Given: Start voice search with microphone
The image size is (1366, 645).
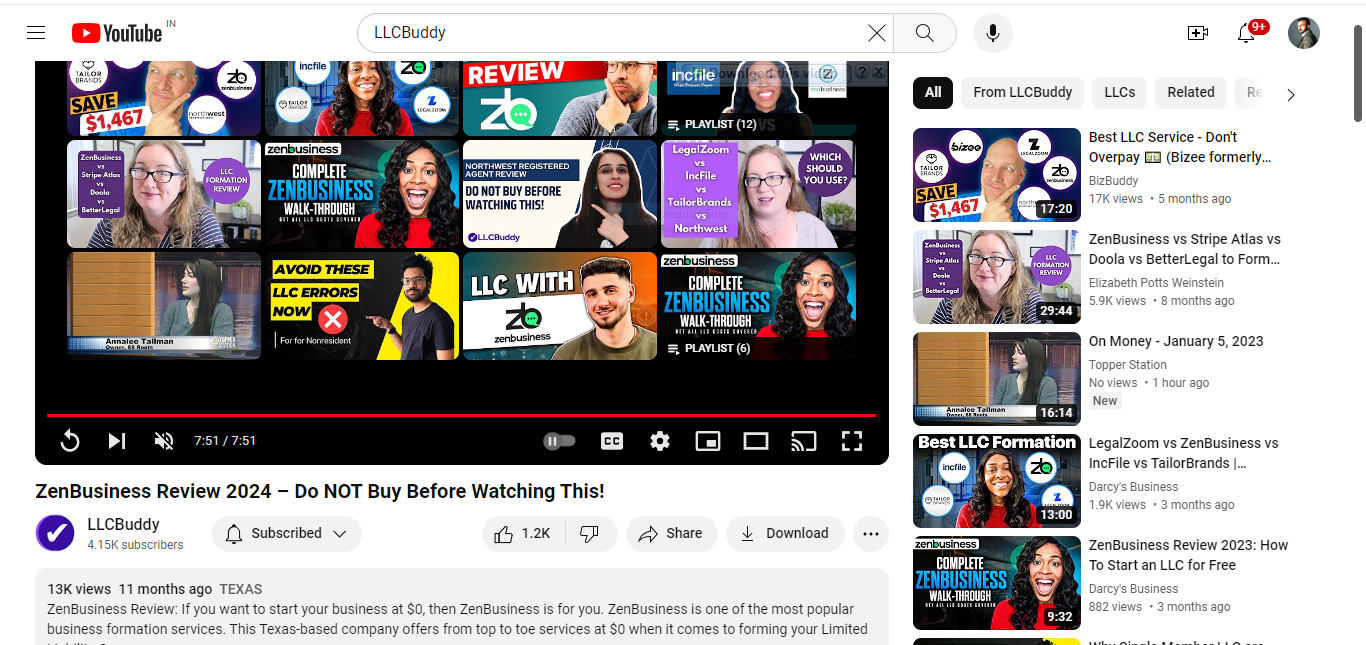Looking at the screenshot, I should tap(993, 33).
